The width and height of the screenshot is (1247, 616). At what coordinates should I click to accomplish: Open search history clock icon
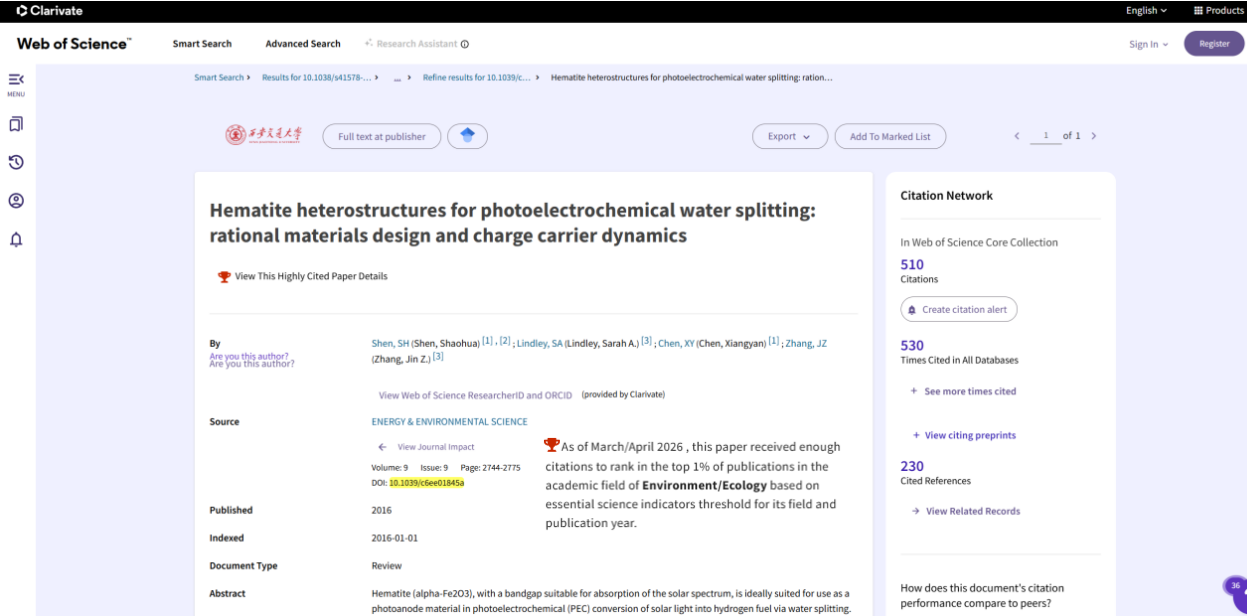click(x=16, y=162)
